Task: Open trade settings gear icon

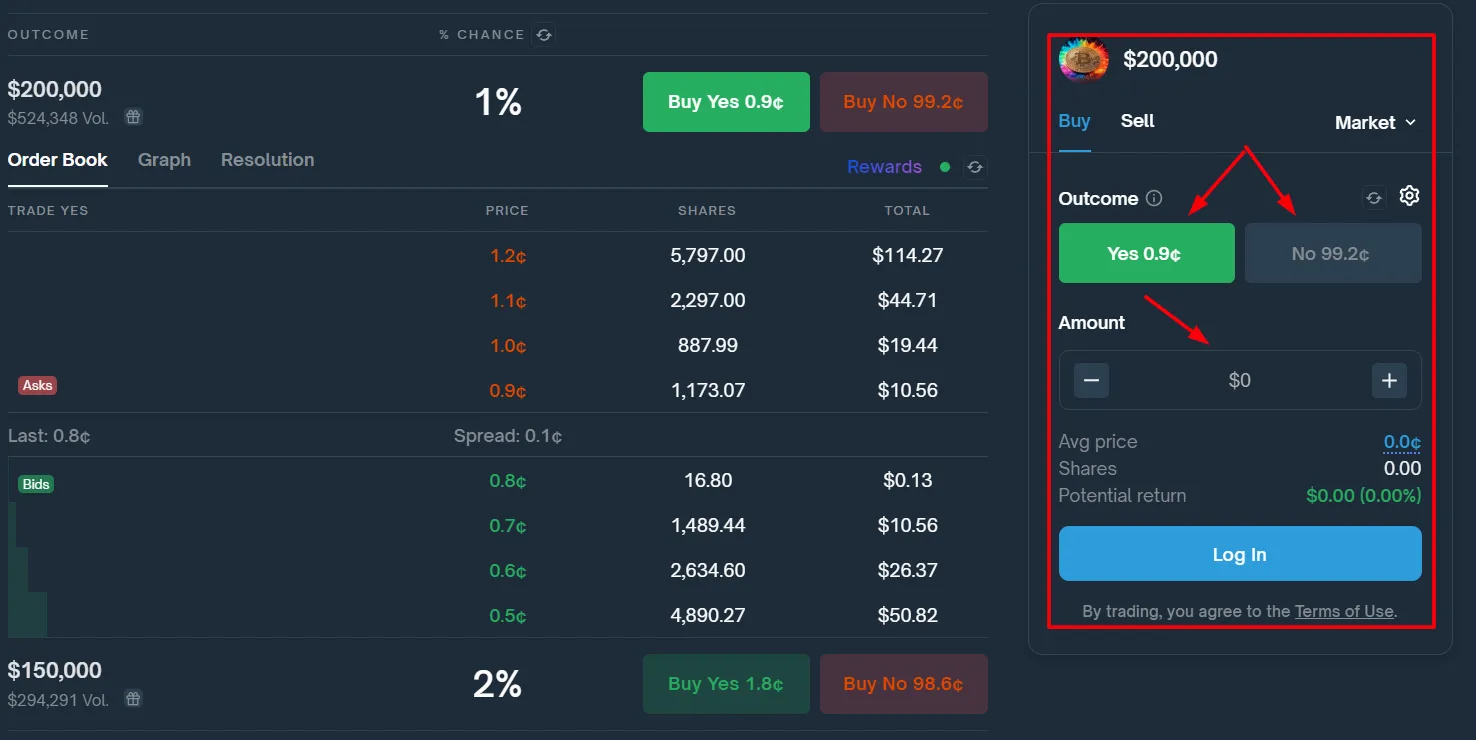Action: tap(1409, 196)
